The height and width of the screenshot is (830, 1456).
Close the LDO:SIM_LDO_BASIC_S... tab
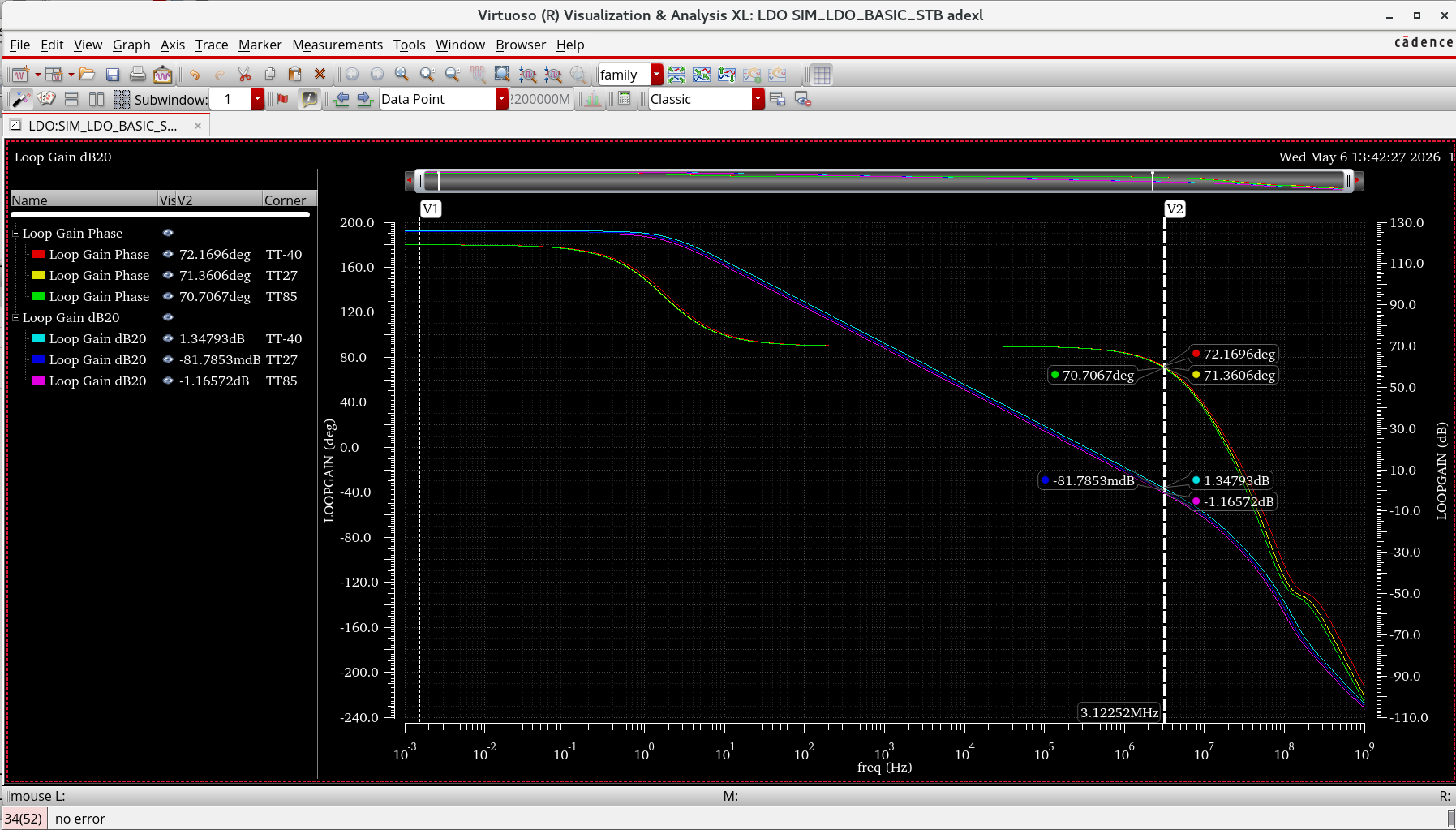point(197,126)
